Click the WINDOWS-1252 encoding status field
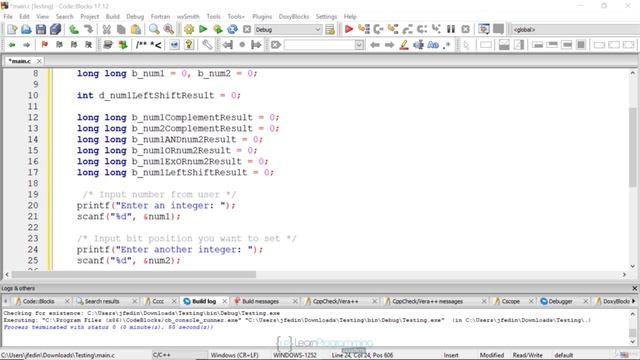 (x=295, y=355)
